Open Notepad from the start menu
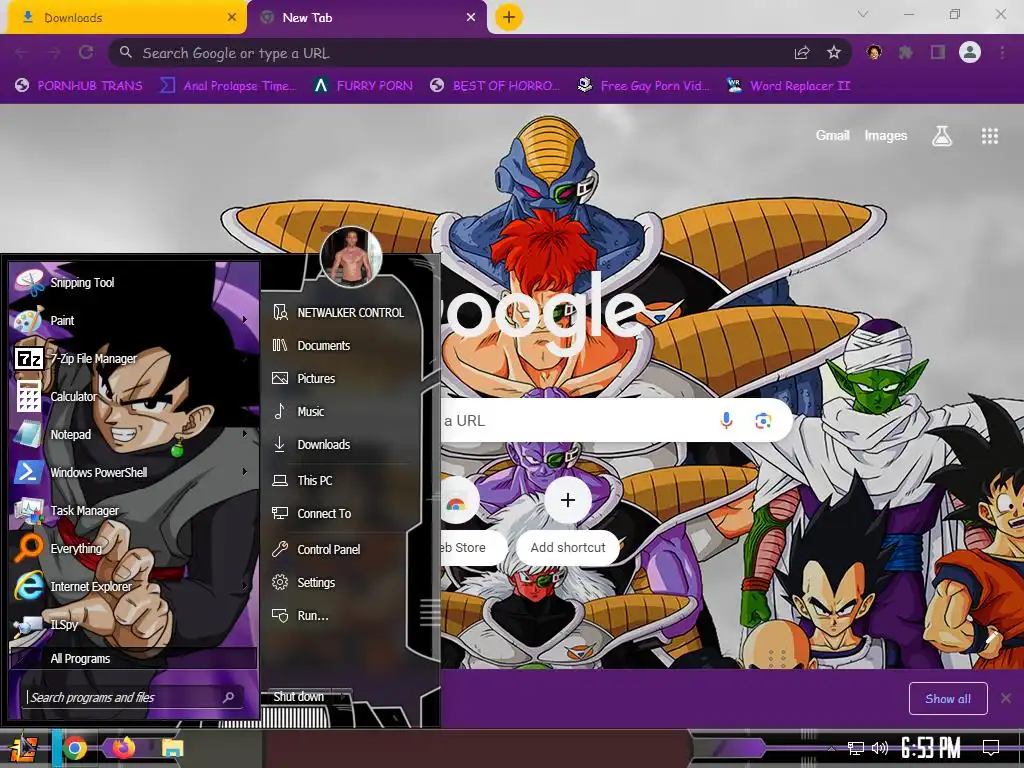Screen dimensions: 1024x768 pos(133,434)
